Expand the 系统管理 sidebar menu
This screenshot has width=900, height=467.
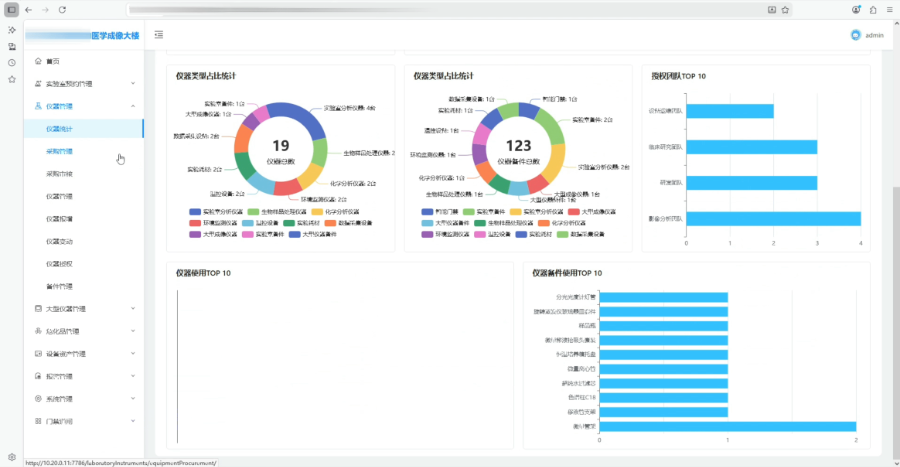click(x=84, y=399)
